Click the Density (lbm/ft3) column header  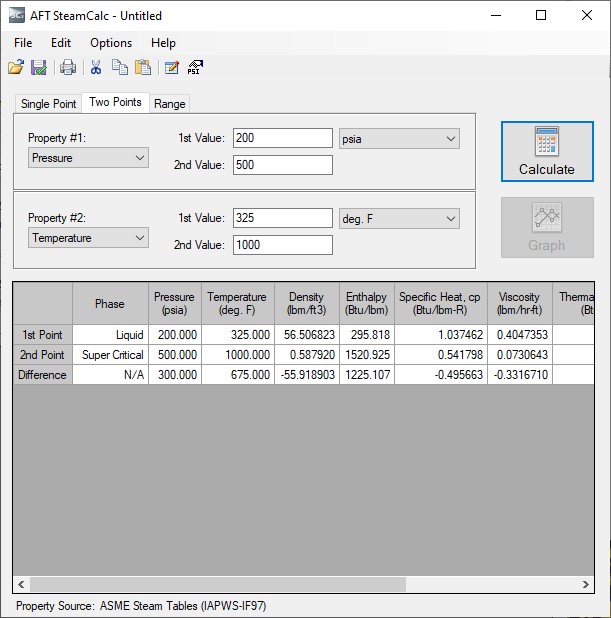[x=307, y=303]
